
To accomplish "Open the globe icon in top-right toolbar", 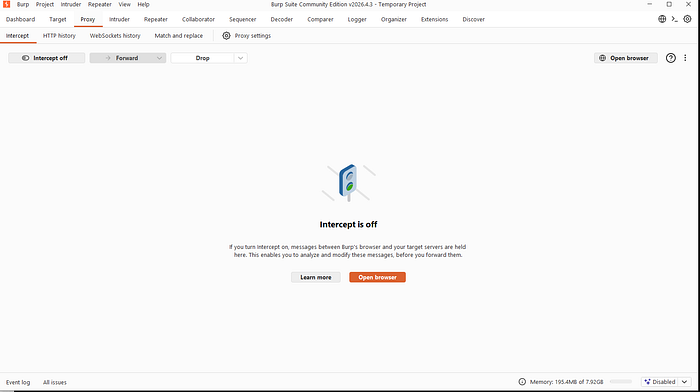I will (662, 19).
